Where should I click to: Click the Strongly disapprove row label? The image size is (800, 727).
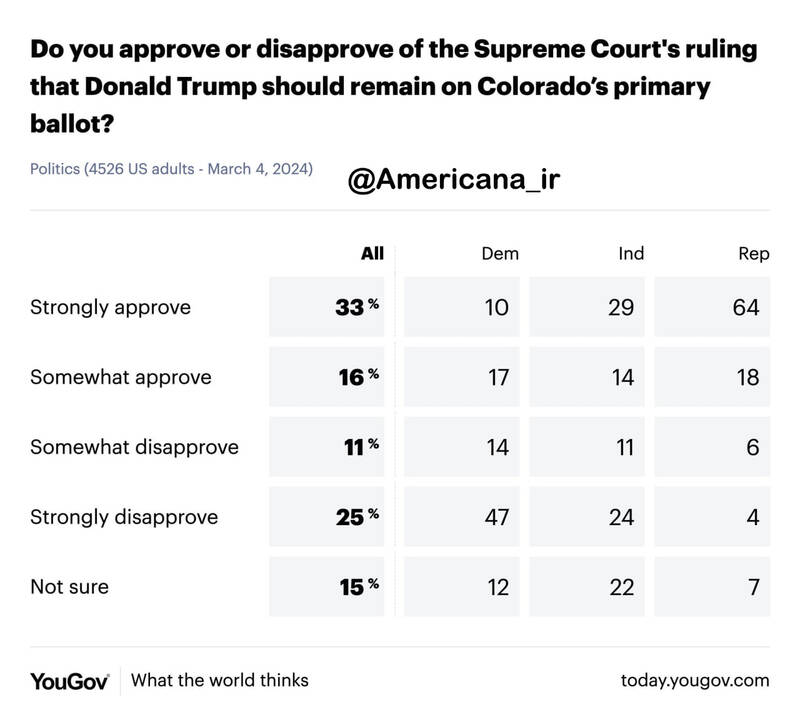pyautogui.click(x=123, y=517)
